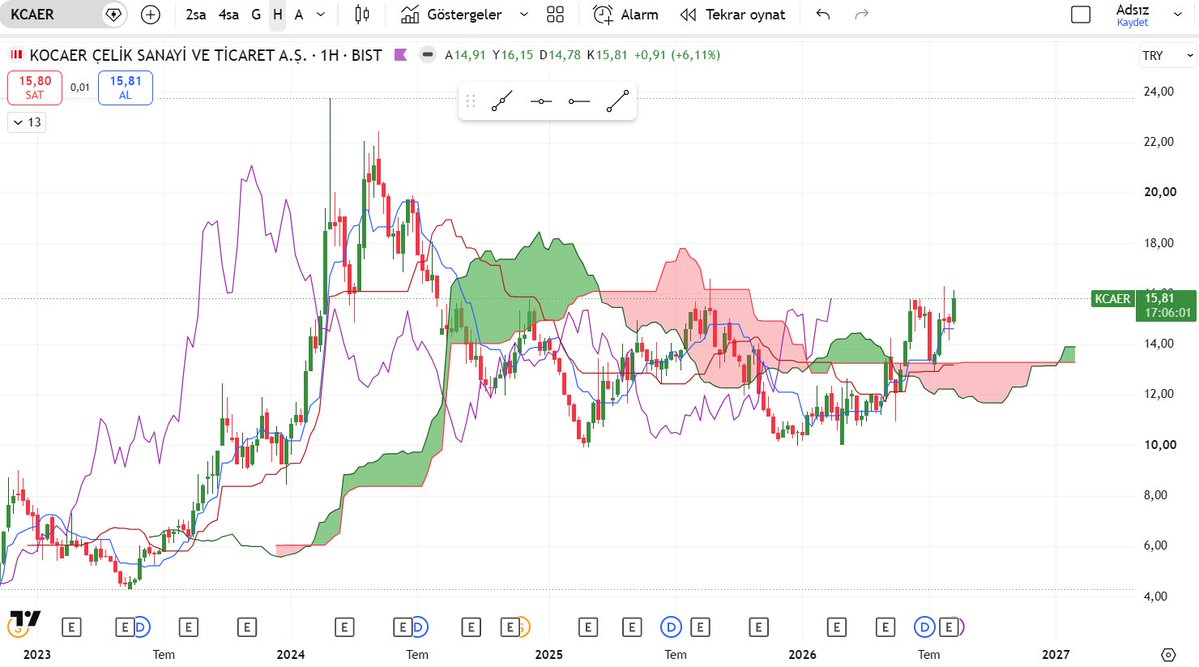Click the D dividend marker above 2026 Tem
The image size is (1199, 667).
pos(924,628)
